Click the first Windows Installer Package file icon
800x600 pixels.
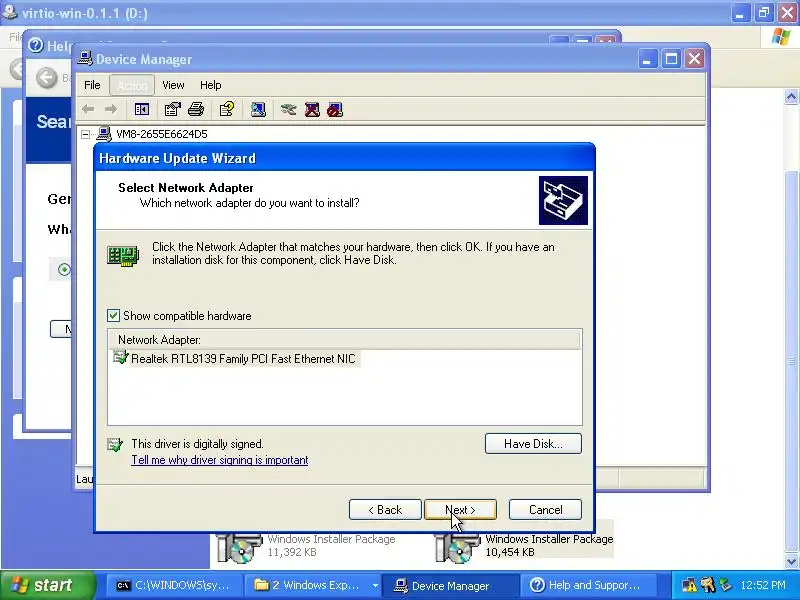click(239, 546)
